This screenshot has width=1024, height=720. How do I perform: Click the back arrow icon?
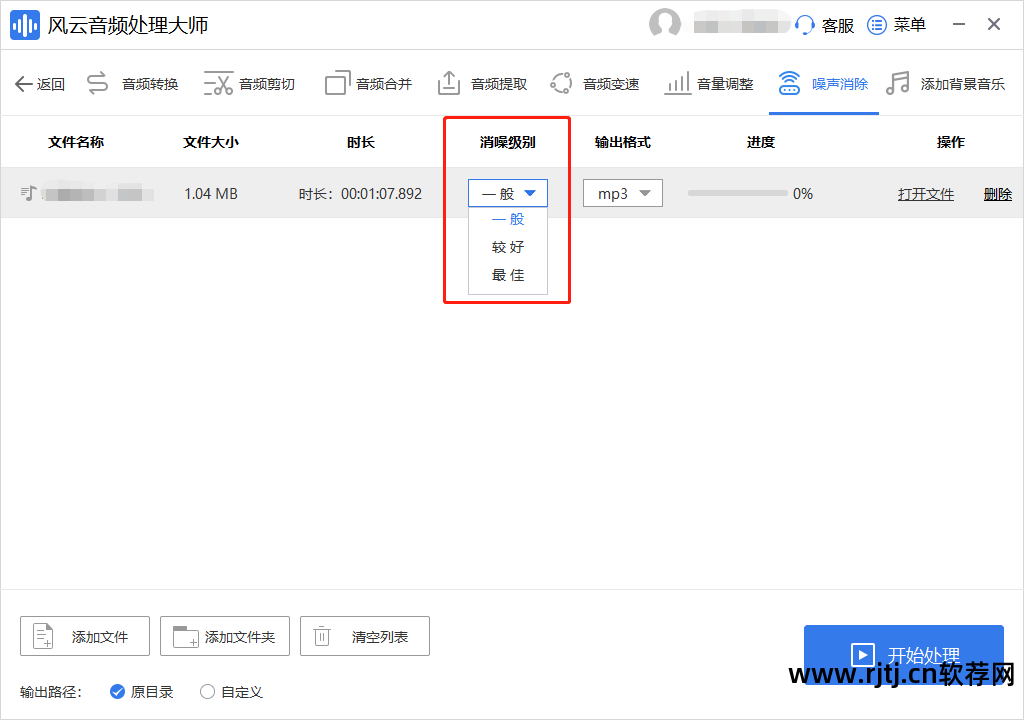[24, 84]
